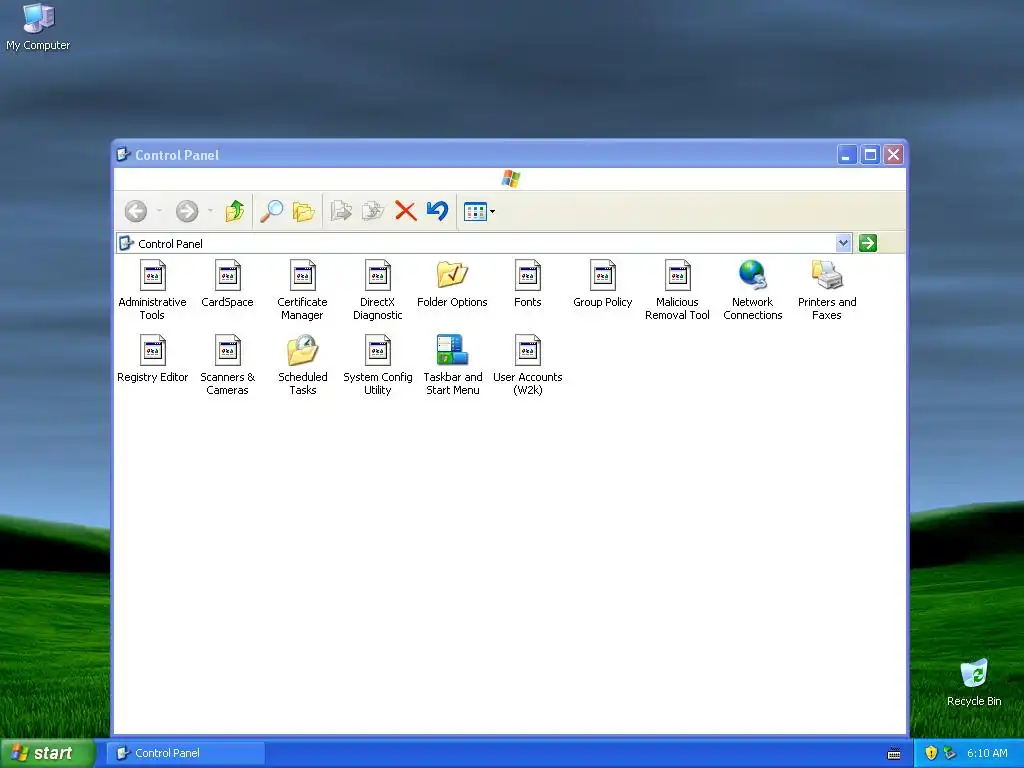Open Network Connections icon
Image resolution: width=1024 pixels, height=768 pixels.
(x=752, y=275)
